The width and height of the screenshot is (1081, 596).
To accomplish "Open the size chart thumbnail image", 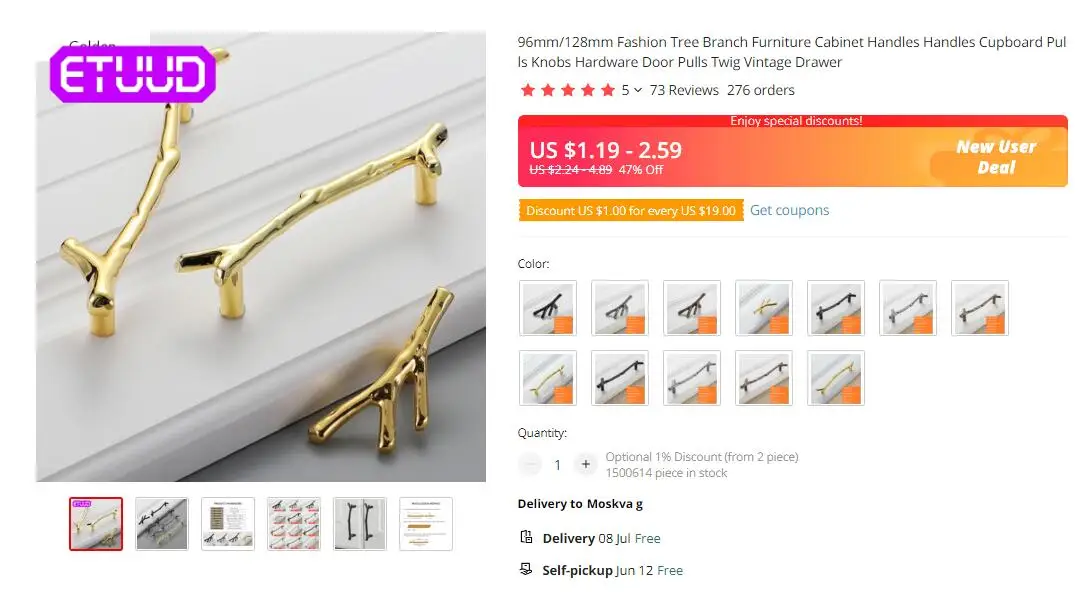I will [x=228, y=524].
